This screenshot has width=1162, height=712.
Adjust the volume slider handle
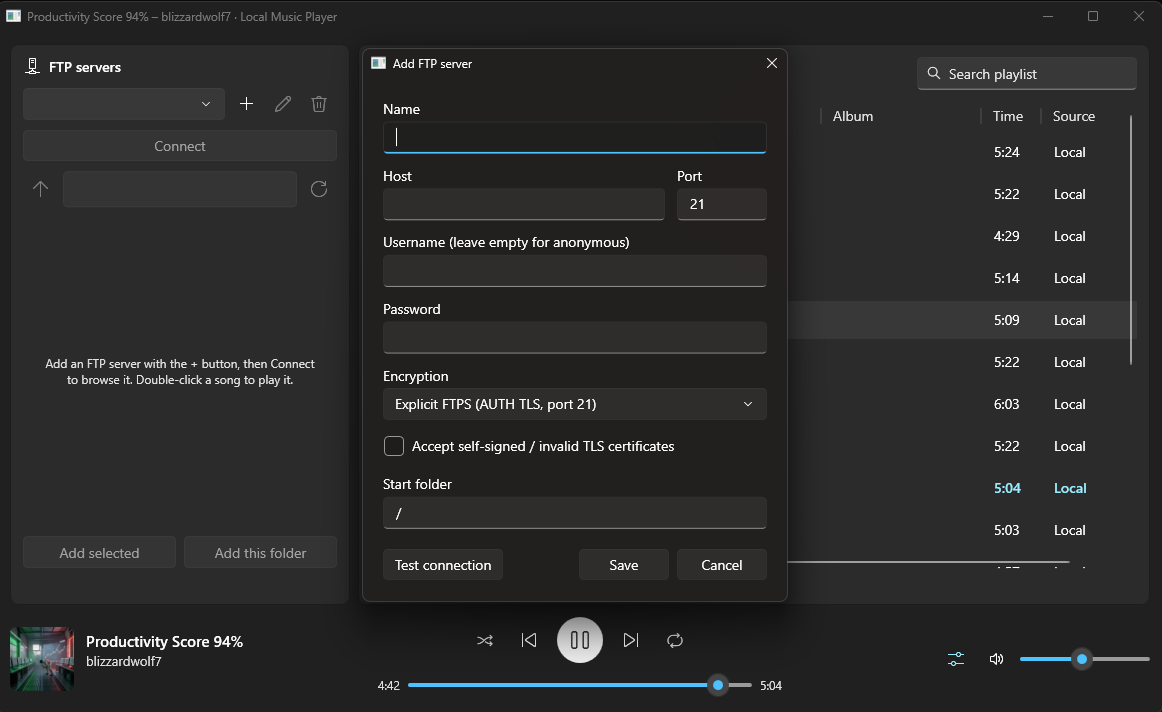click(1082, 659)
